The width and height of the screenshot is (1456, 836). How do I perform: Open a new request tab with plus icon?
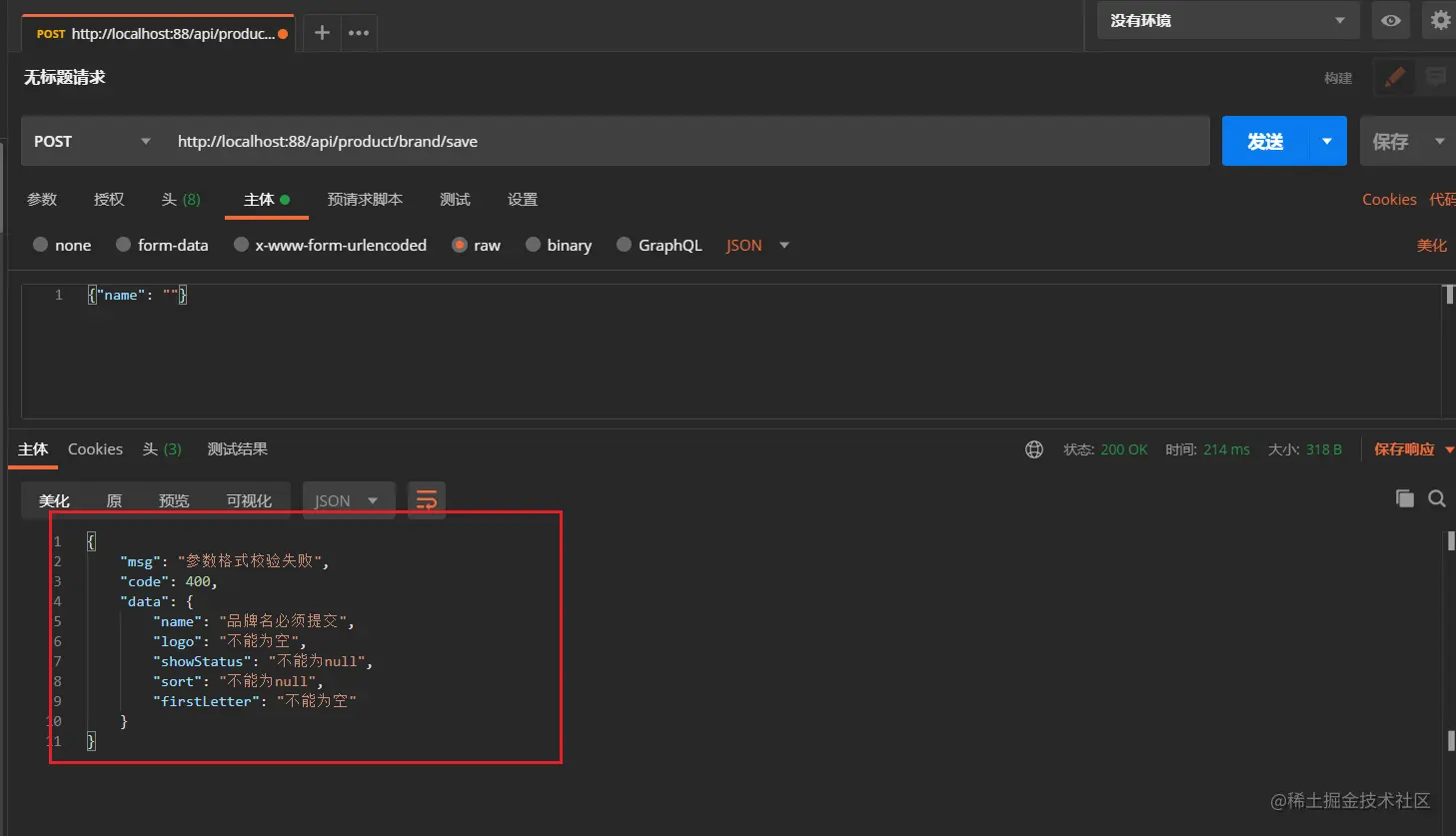coord(322,33)
